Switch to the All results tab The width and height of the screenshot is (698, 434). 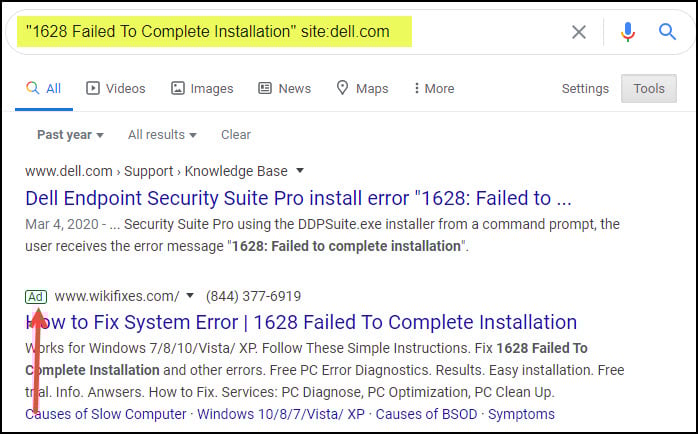coord(44,88)
